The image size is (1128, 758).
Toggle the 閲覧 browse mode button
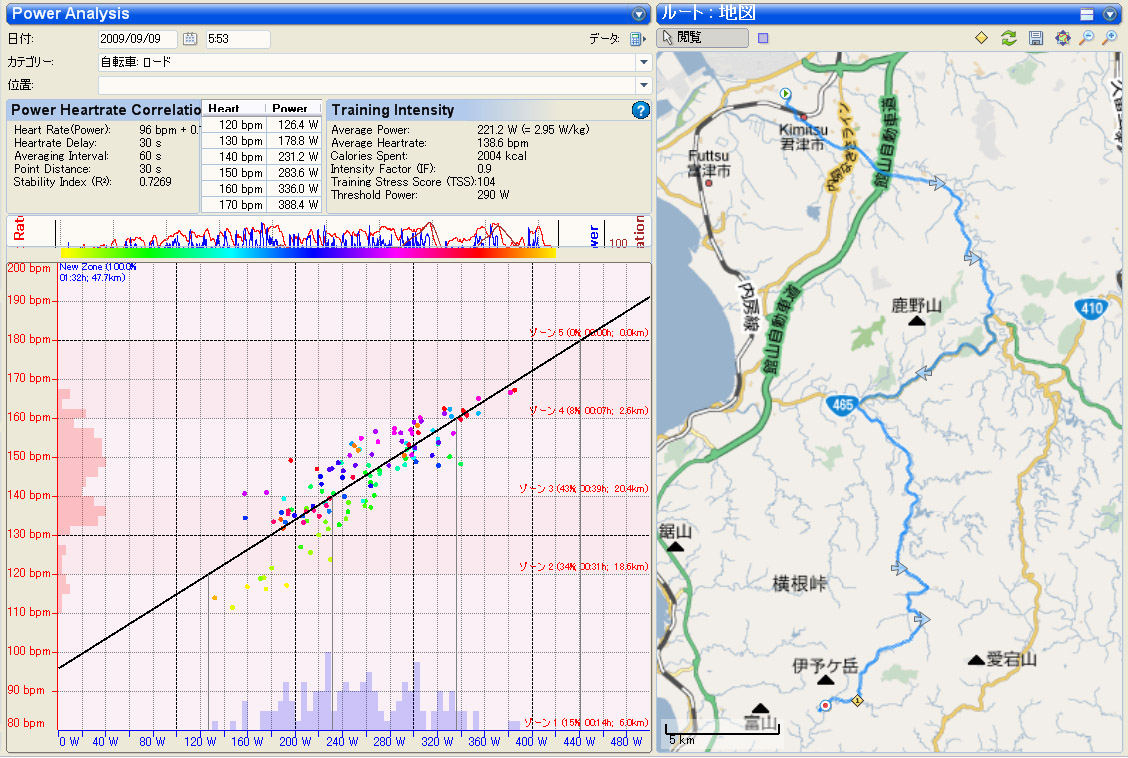(703, 38)
